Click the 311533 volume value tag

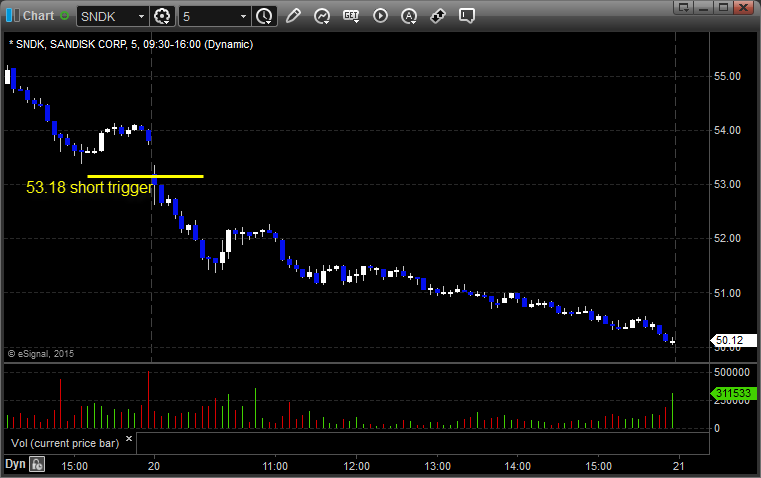pos(733,393)
